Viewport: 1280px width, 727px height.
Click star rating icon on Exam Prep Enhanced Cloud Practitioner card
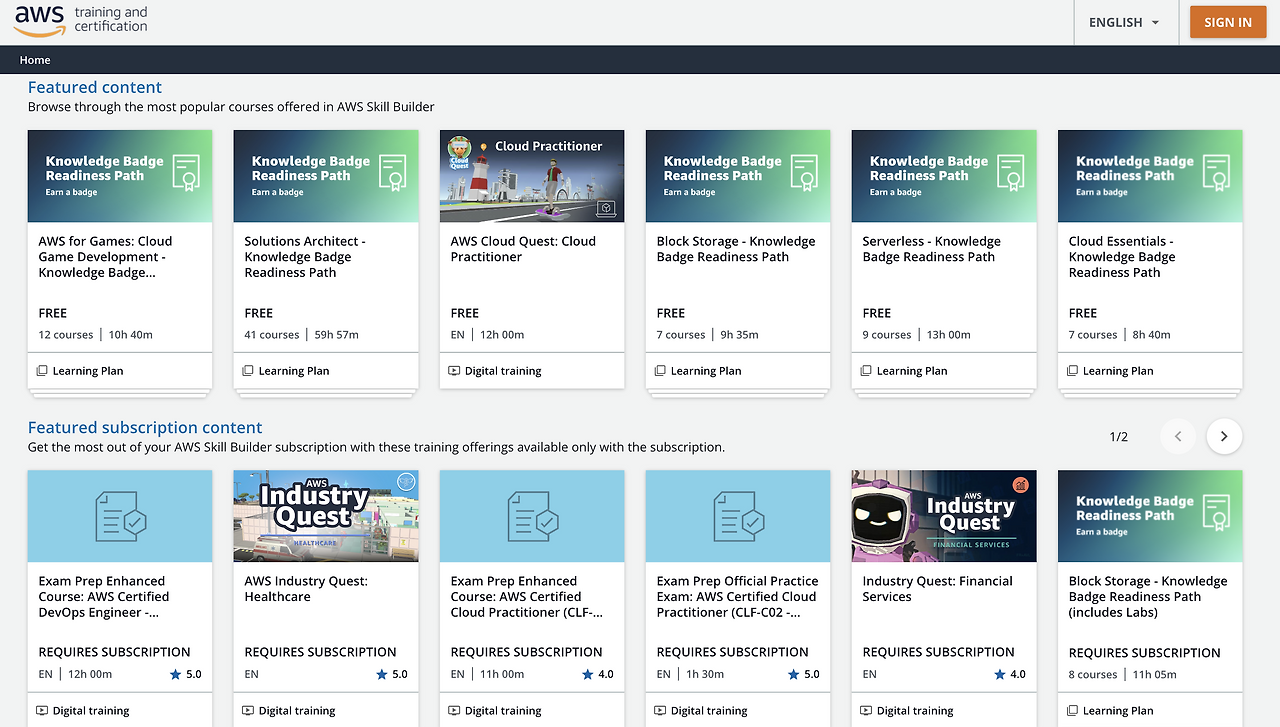(x=587, y=674)
